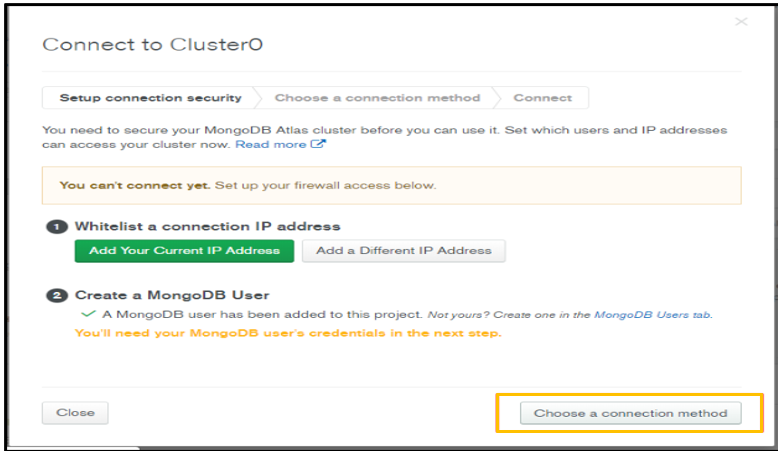The width and height of the screenshot is (778, 451).
Task: Click chevron divider after Setup connection security
Action: point(258,98)
